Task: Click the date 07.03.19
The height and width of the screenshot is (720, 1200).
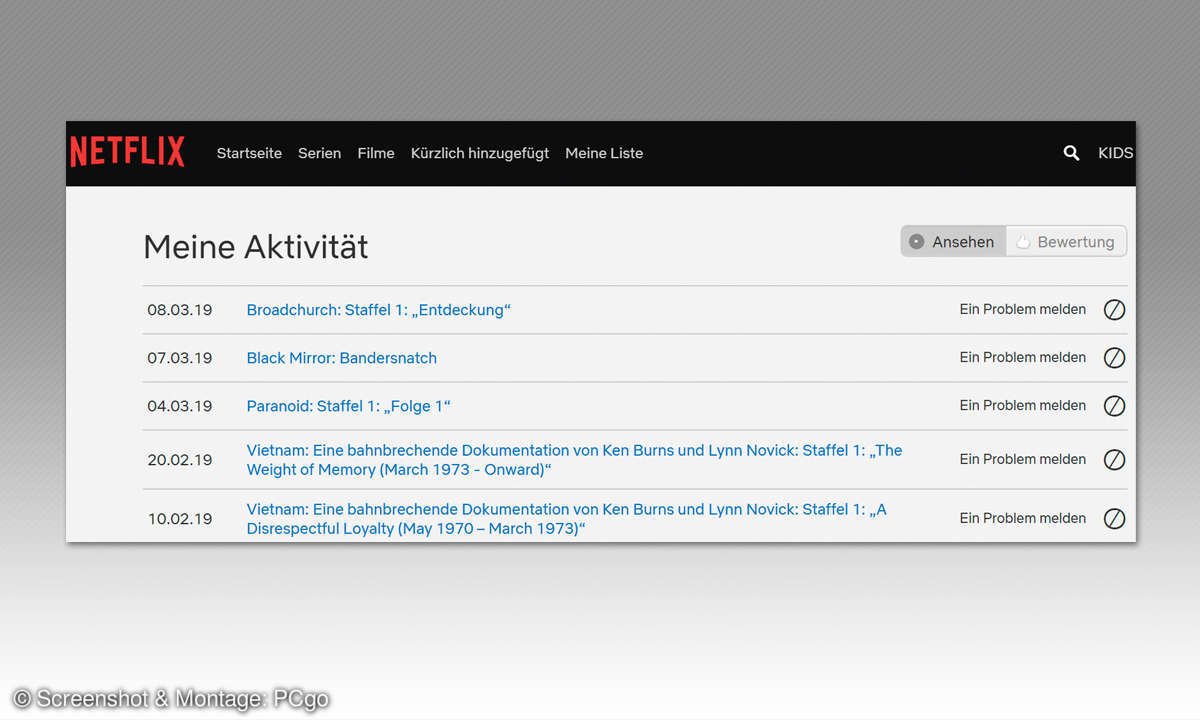Action: tap(180, 358)
